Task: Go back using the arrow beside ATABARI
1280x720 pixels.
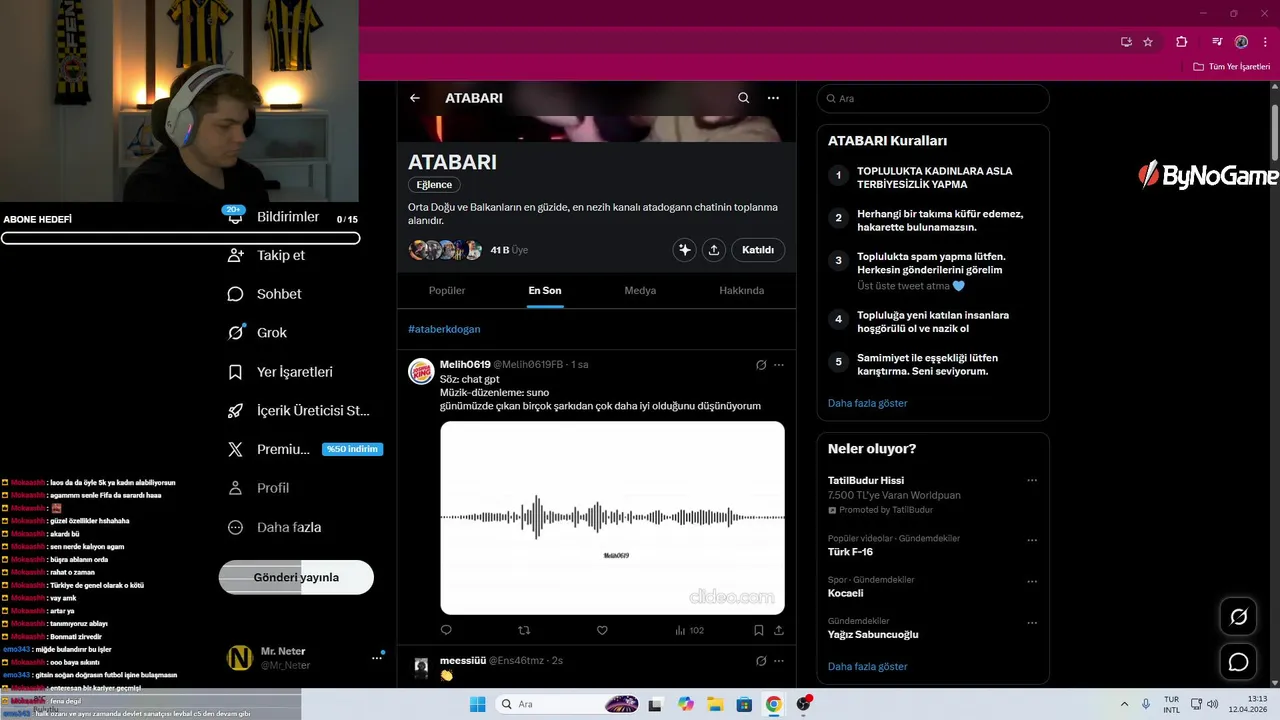Action: pyautogui.click(x=415, y=98)
